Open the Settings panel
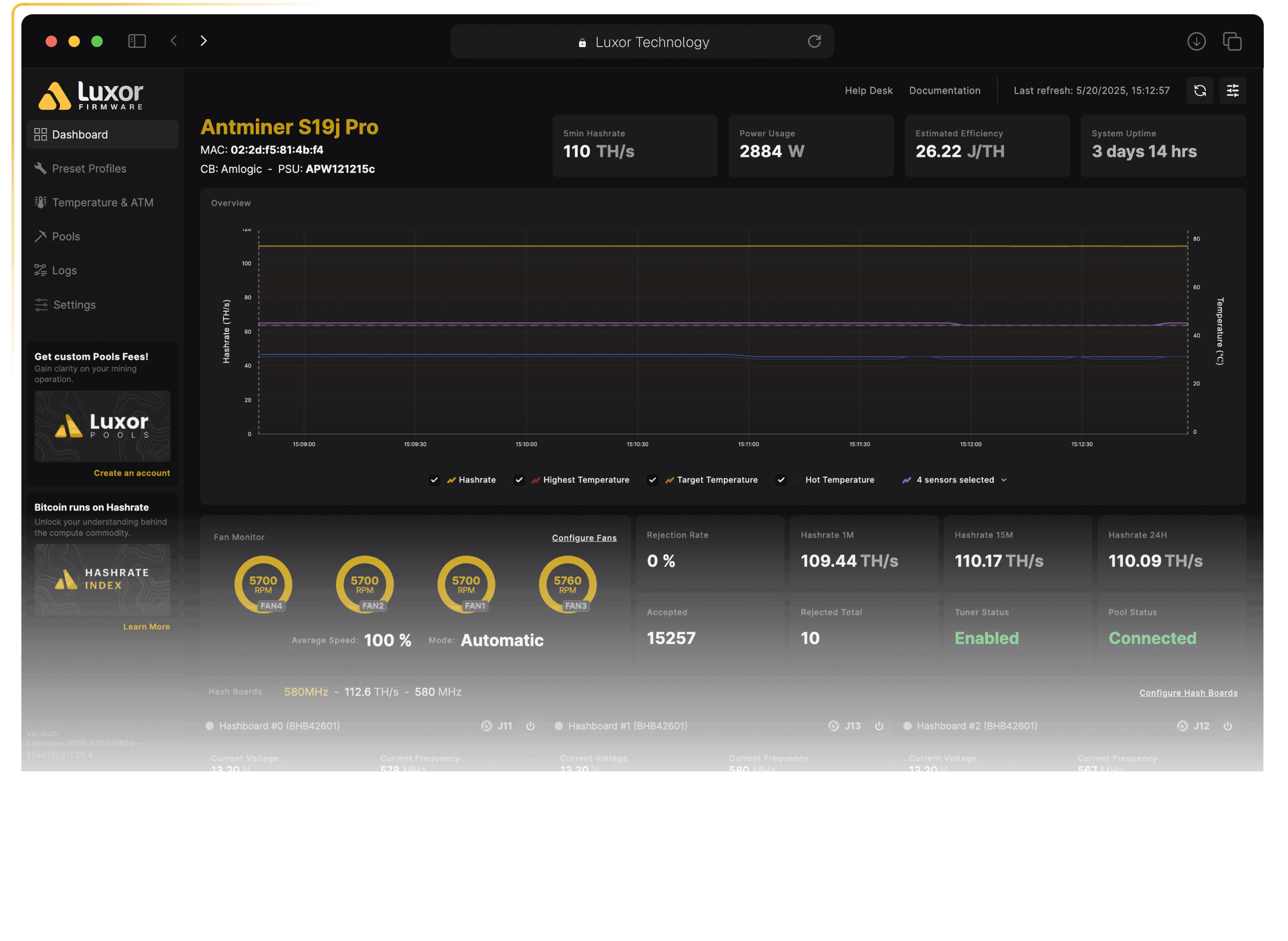 click(x=74, y=305)
